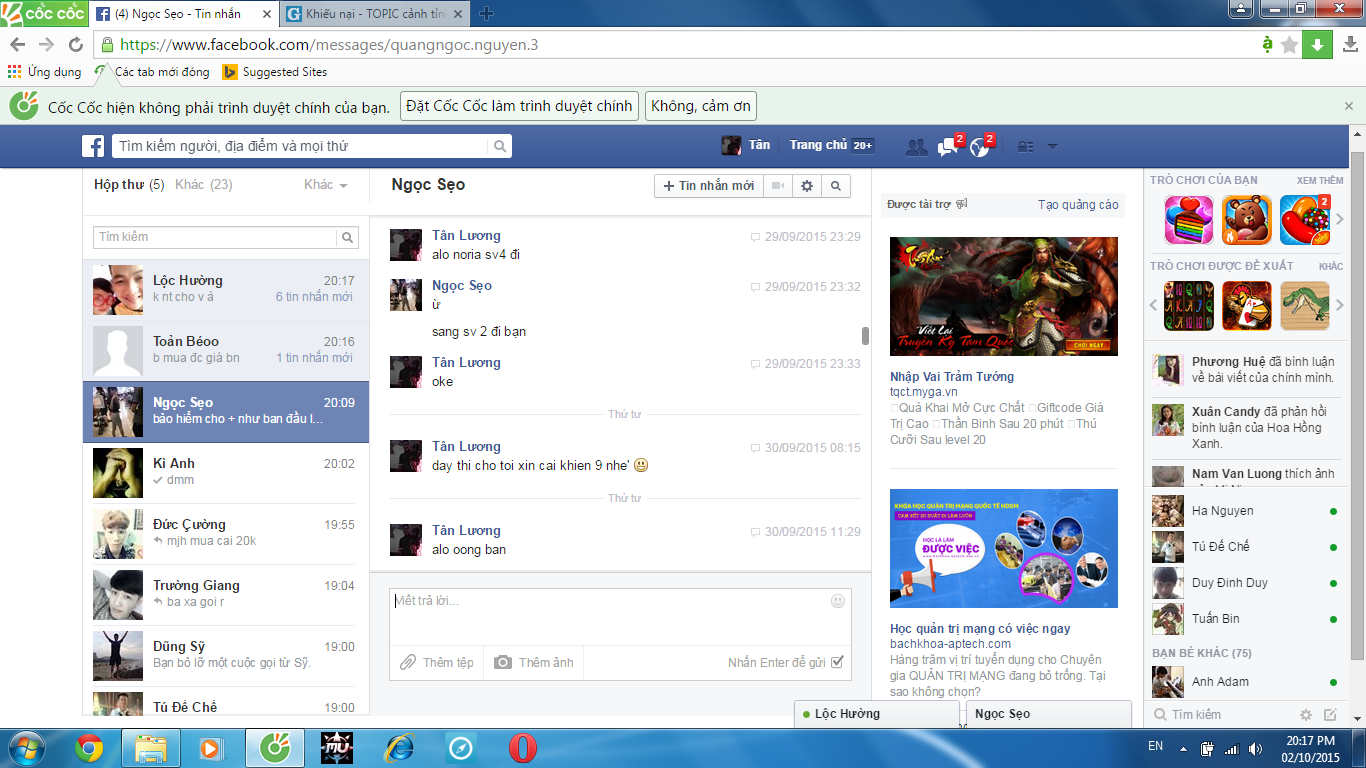Click the Tin nhắn mới button
Screen dimensions: 1366x768
coord(709,186)
